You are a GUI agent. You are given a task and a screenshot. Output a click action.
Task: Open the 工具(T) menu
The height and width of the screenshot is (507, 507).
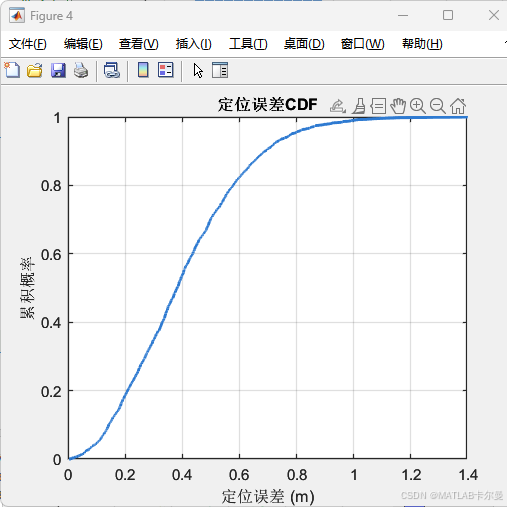[x=248, y=44]
